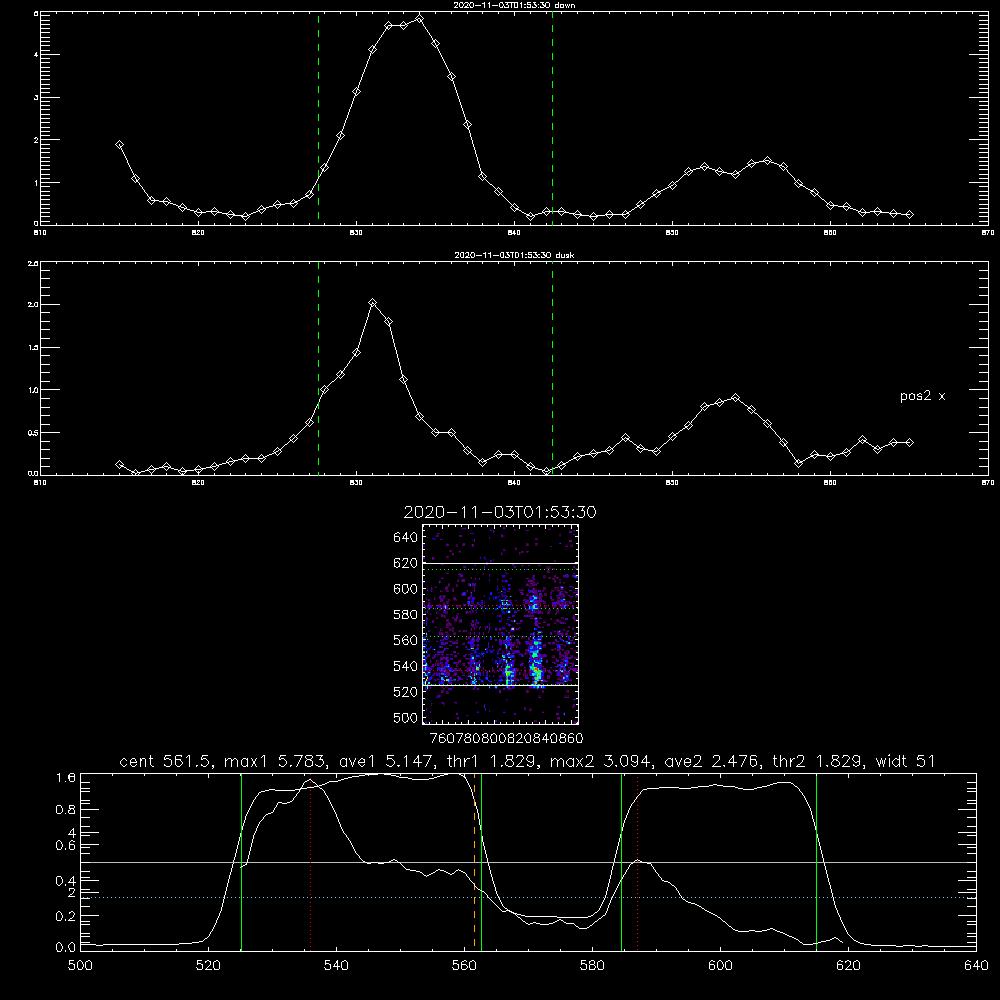Select the 'ave1 5.147' header value
The width and height of the screenshot is (1000, 1000).
coord(389,761)
